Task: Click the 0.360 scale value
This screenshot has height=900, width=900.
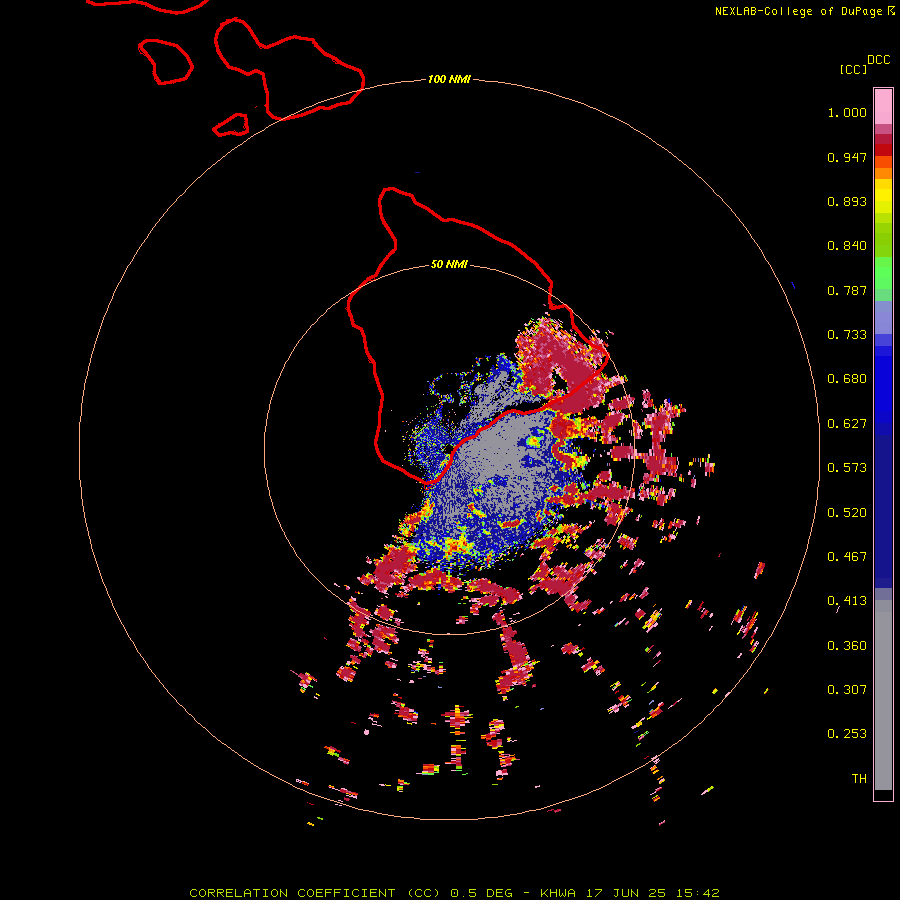Action: pos(847,646)
